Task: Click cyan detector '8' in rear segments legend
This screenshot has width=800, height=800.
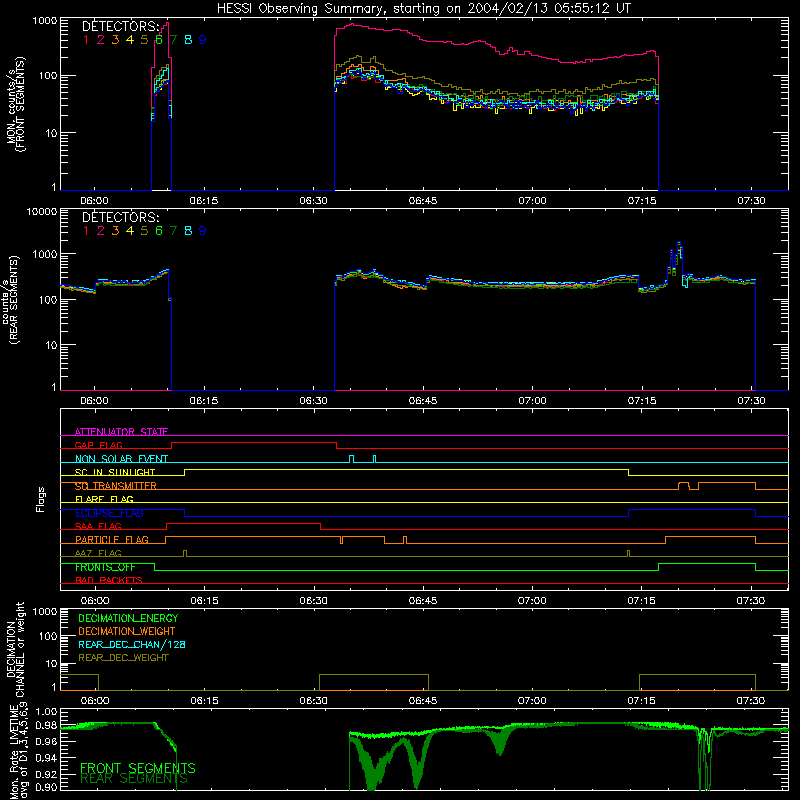Action: tap(188, 231)
